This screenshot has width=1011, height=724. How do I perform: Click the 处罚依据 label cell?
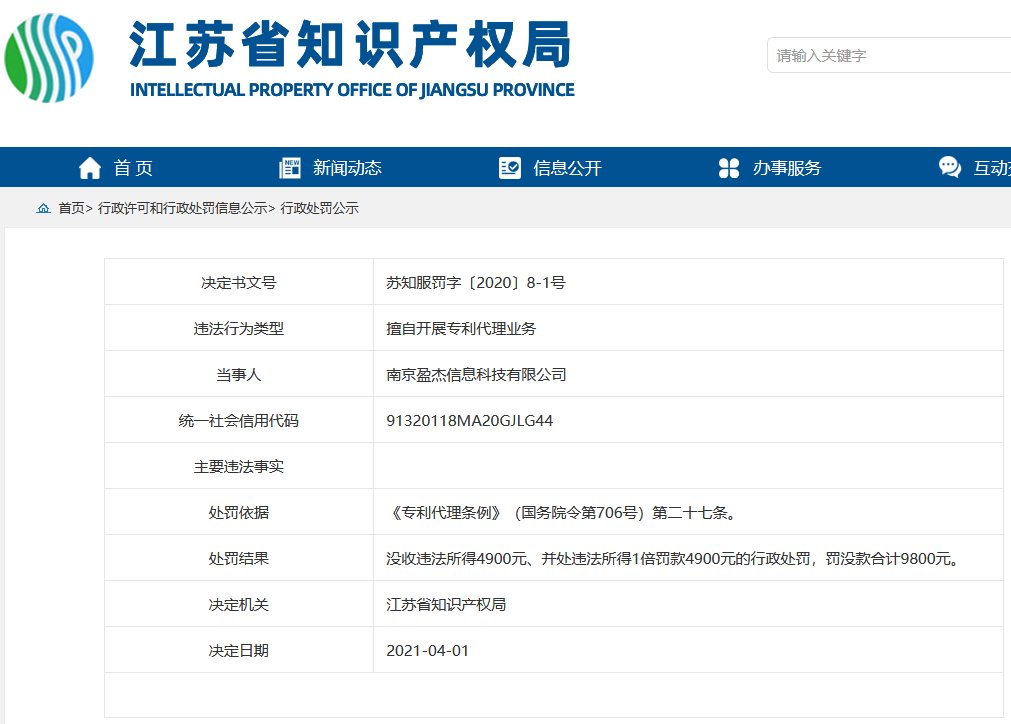[x=239, y=513]
